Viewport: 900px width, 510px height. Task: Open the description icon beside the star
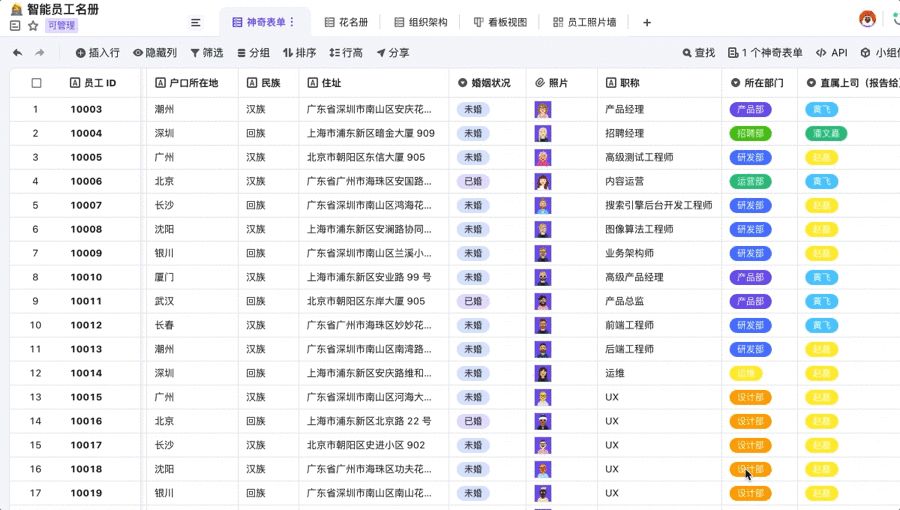[15, 25]
